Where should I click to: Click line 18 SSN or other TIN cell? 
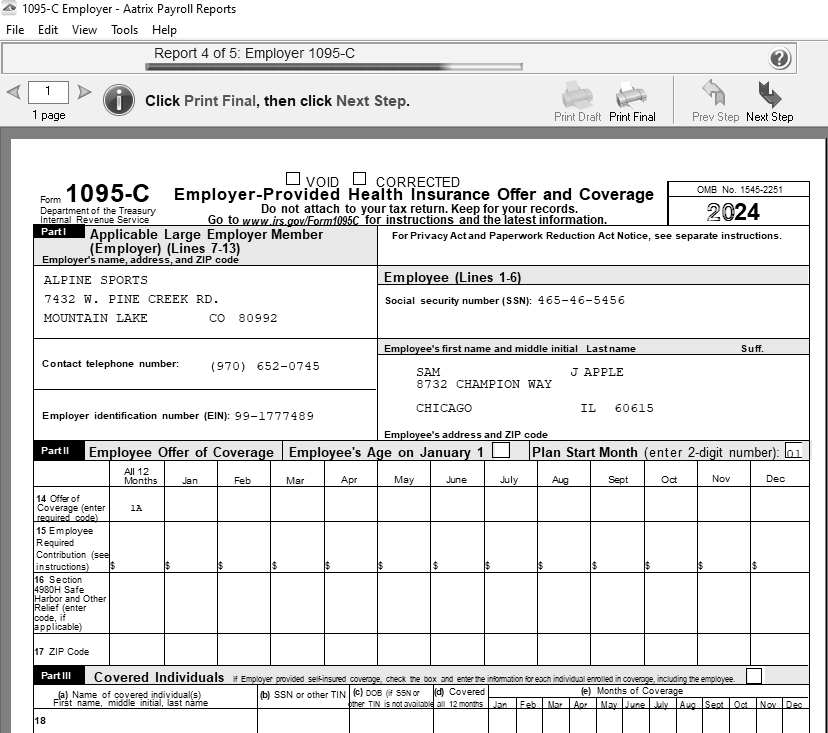303,721
